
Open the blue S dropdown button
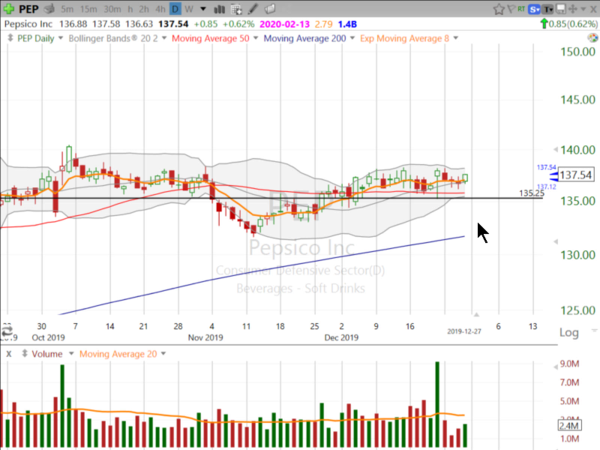coord(534,9)
